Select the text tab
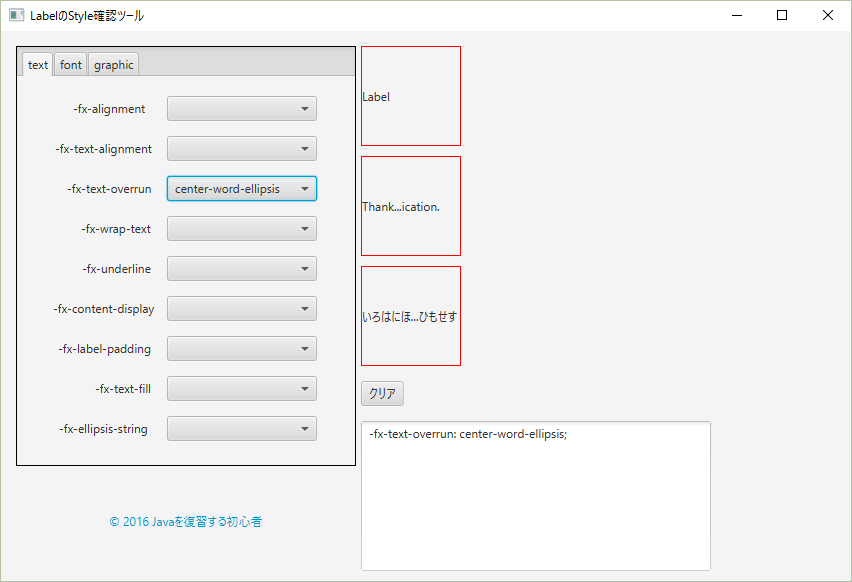 pyautogui.click(x=37, y=63)
